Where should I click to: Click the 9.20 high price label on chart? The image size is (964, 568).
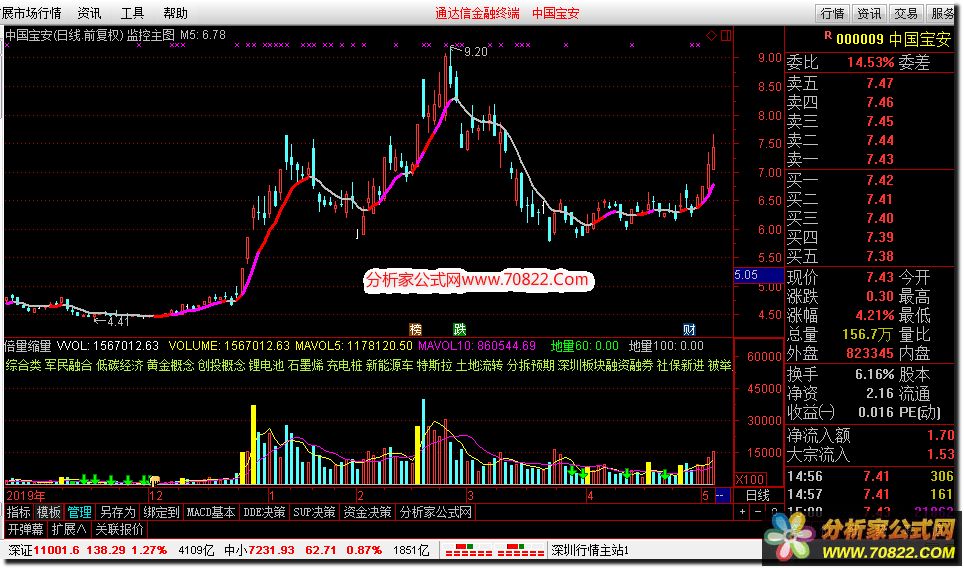coord(475,52)
